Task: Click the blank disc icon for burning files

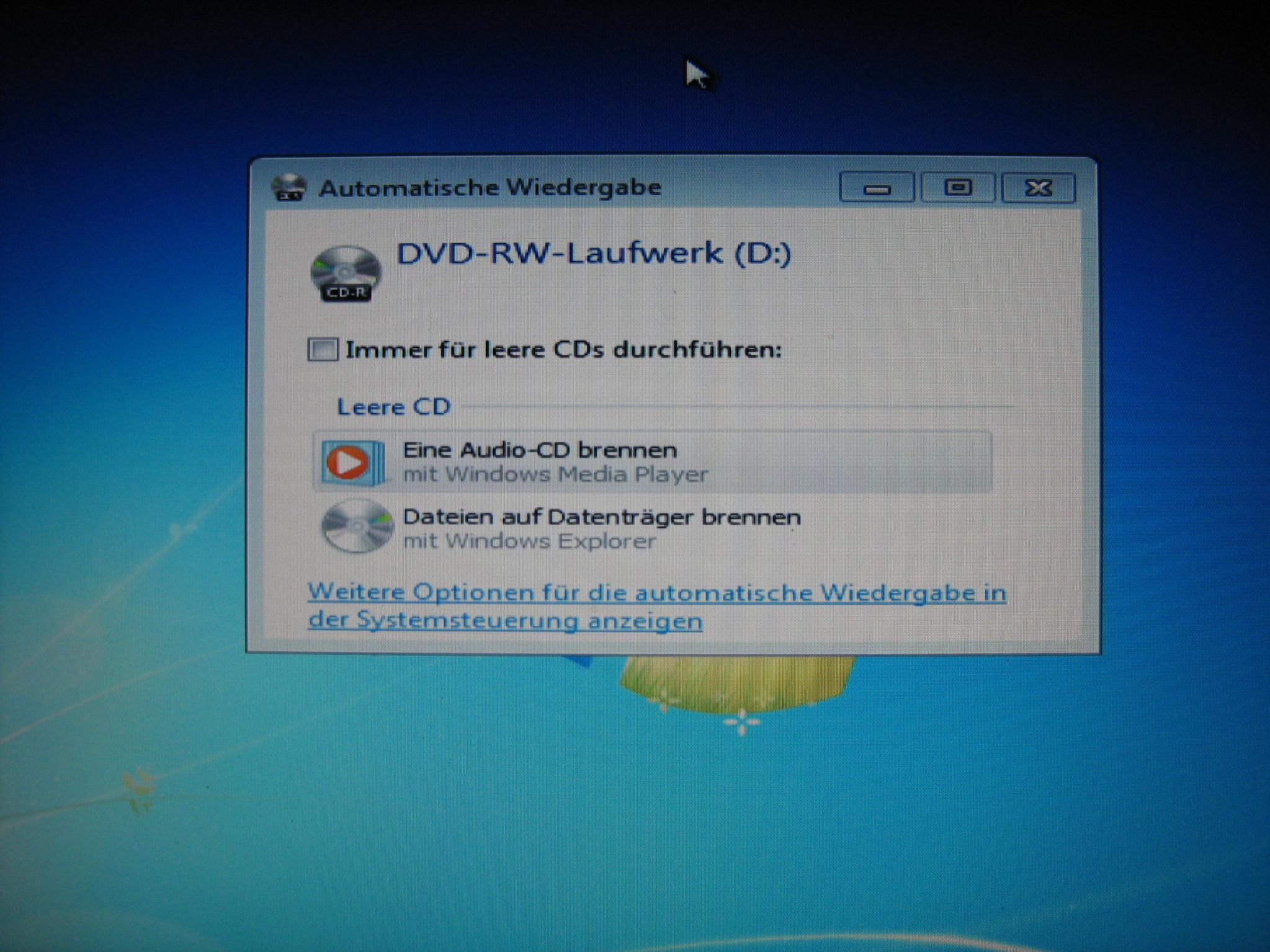Action: (x=357, y=527)
